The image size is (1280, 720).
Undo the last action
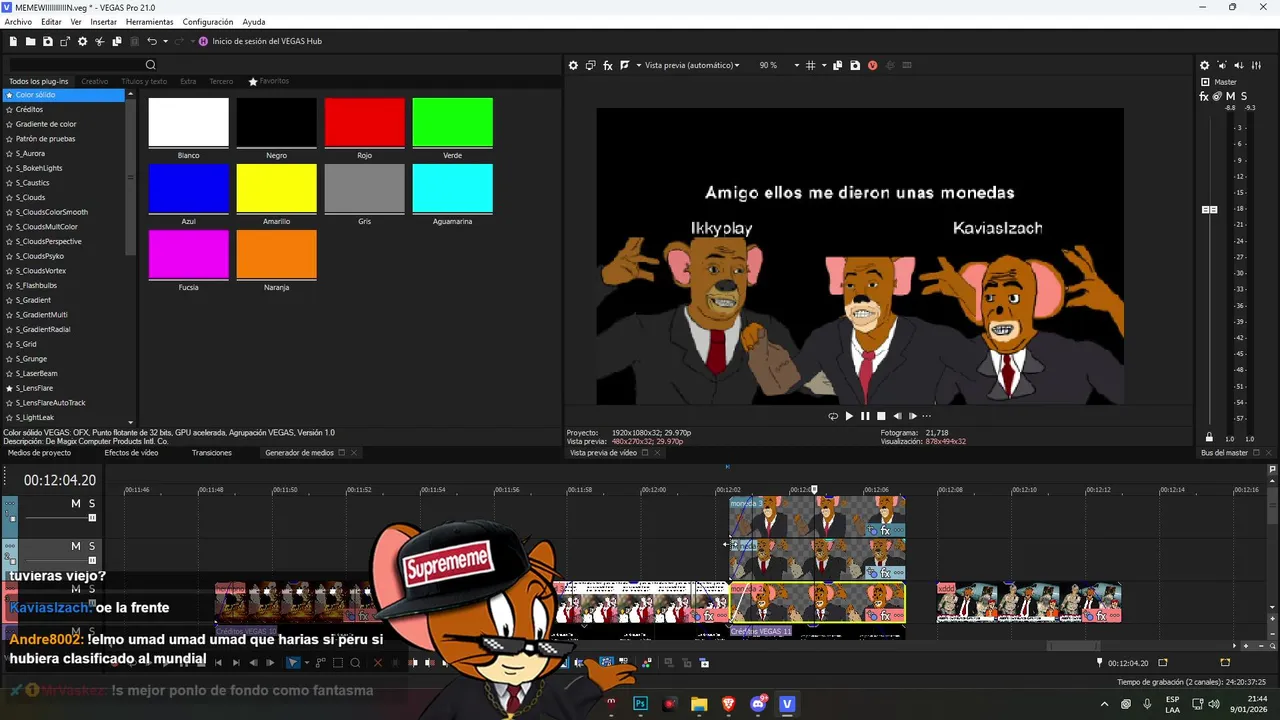[152, 41]
